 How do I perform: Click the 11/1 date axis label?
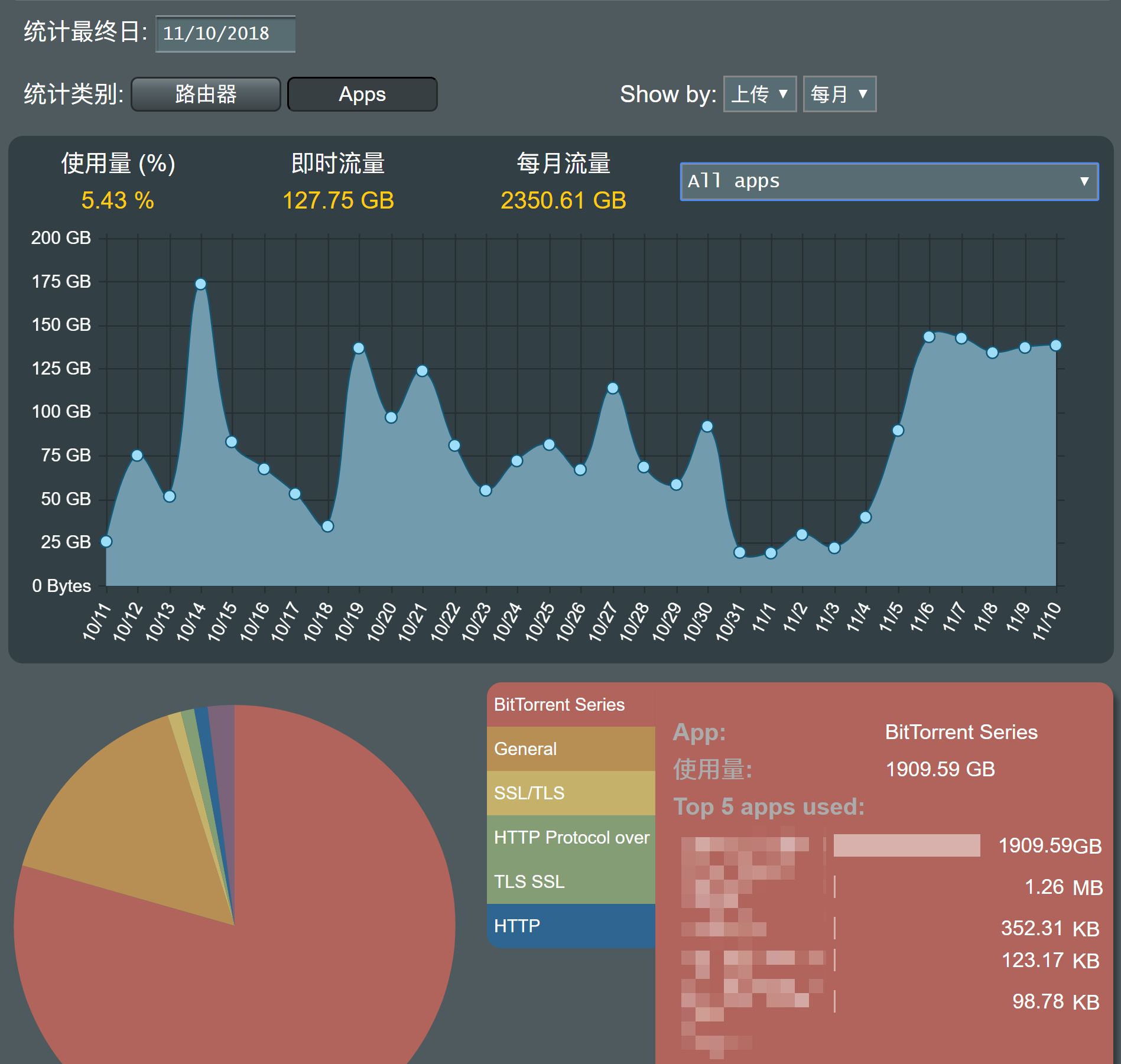tap(763, 618)
